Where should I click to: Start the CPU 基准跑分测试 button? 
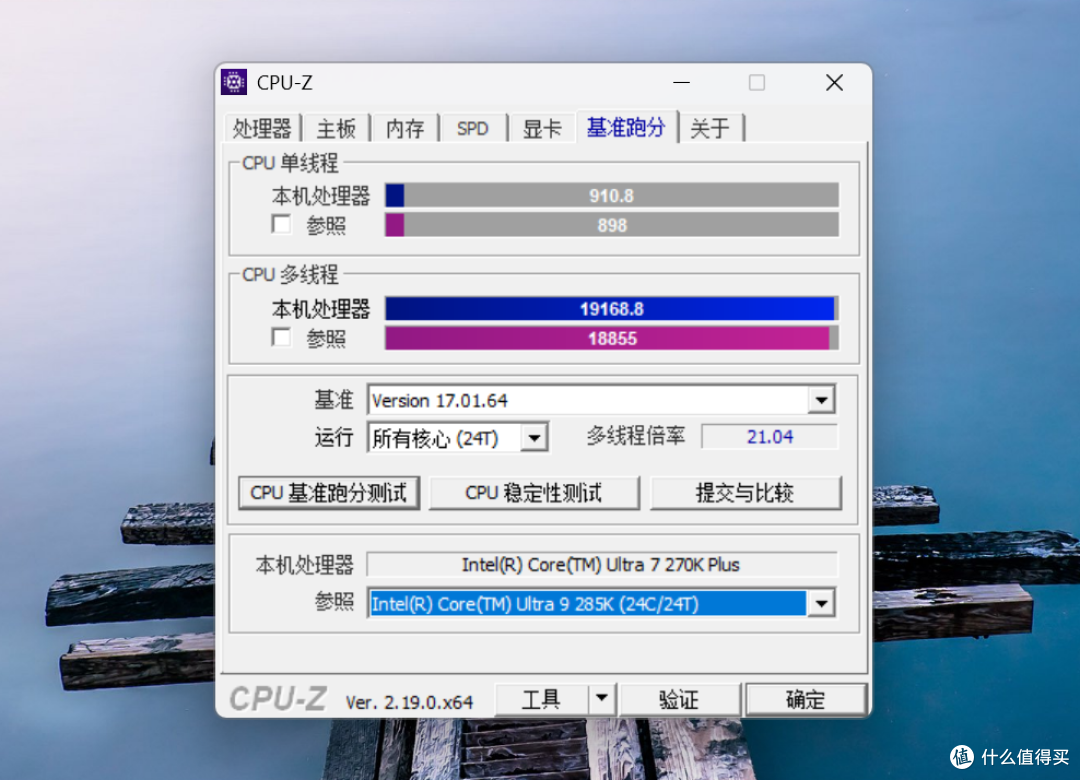[x=329, y=493]
